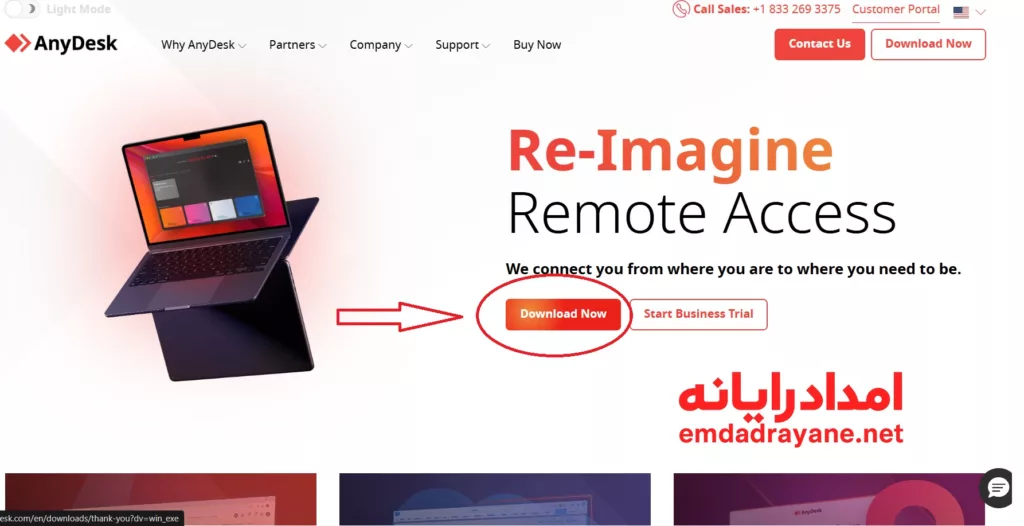The image size is (1024, 526).
Task: Toggle the Light Mode switch
Action: point(22,9)
